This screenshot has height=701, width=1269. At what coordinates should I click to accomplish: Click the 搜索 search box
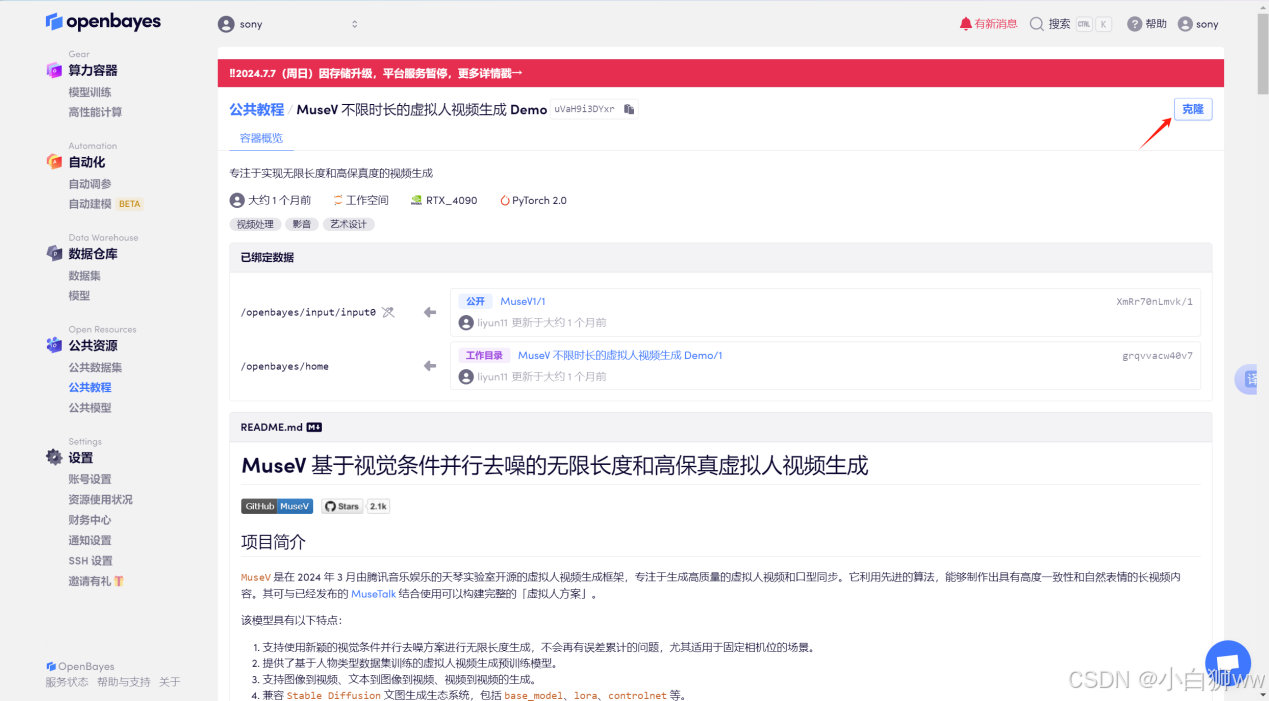coord(1070,24)
